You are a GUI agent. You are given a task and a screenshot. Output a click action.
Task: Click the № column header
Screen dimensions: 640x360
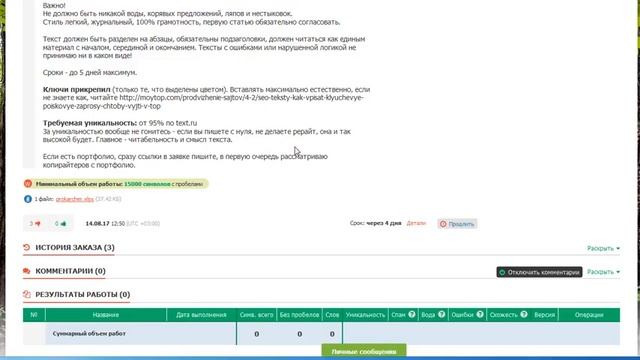point(34,315)
